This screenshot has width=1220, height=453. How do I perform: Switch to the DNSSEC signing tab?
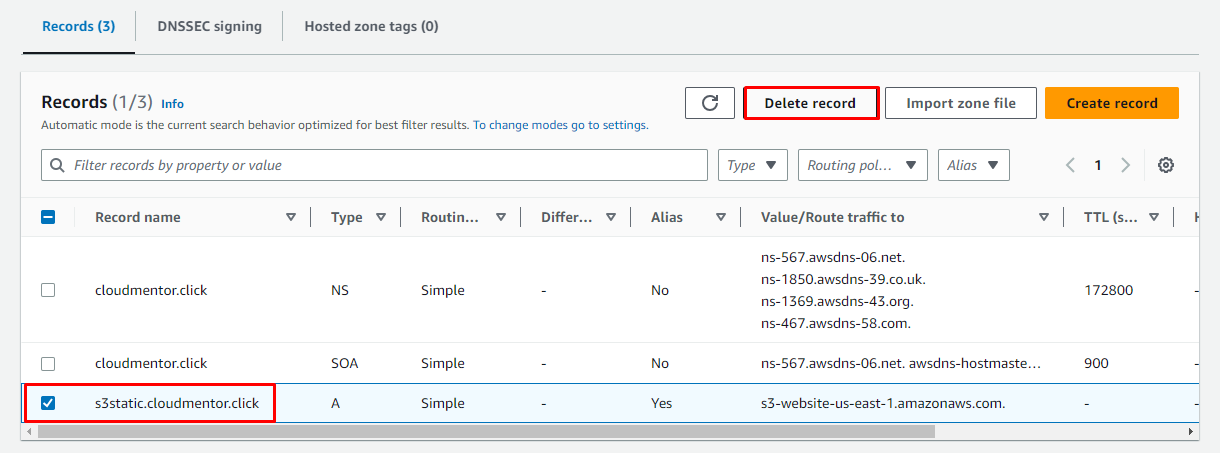[209, 27]
